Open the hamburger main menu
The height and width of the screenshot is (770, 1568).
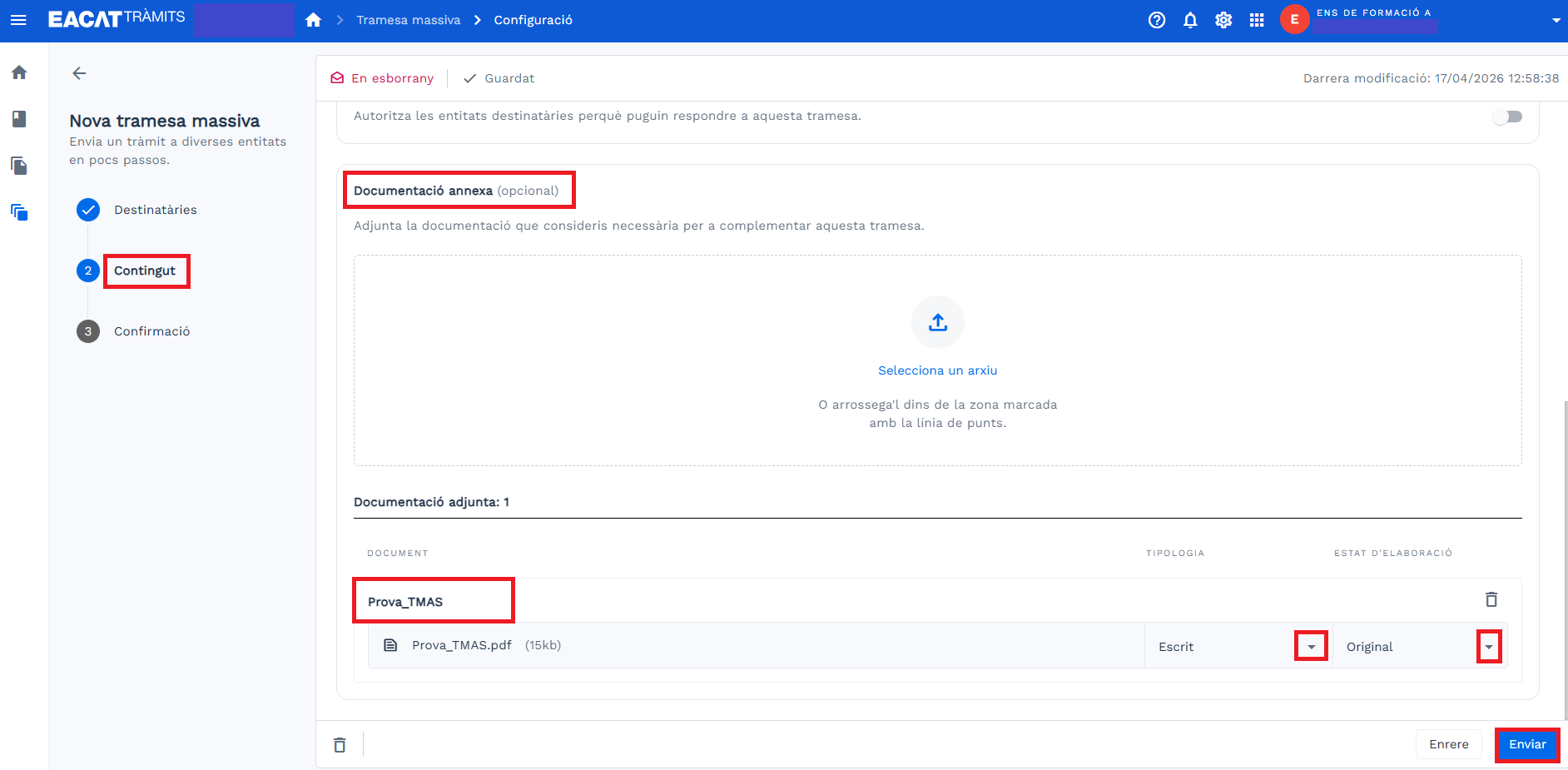(18, 20)
